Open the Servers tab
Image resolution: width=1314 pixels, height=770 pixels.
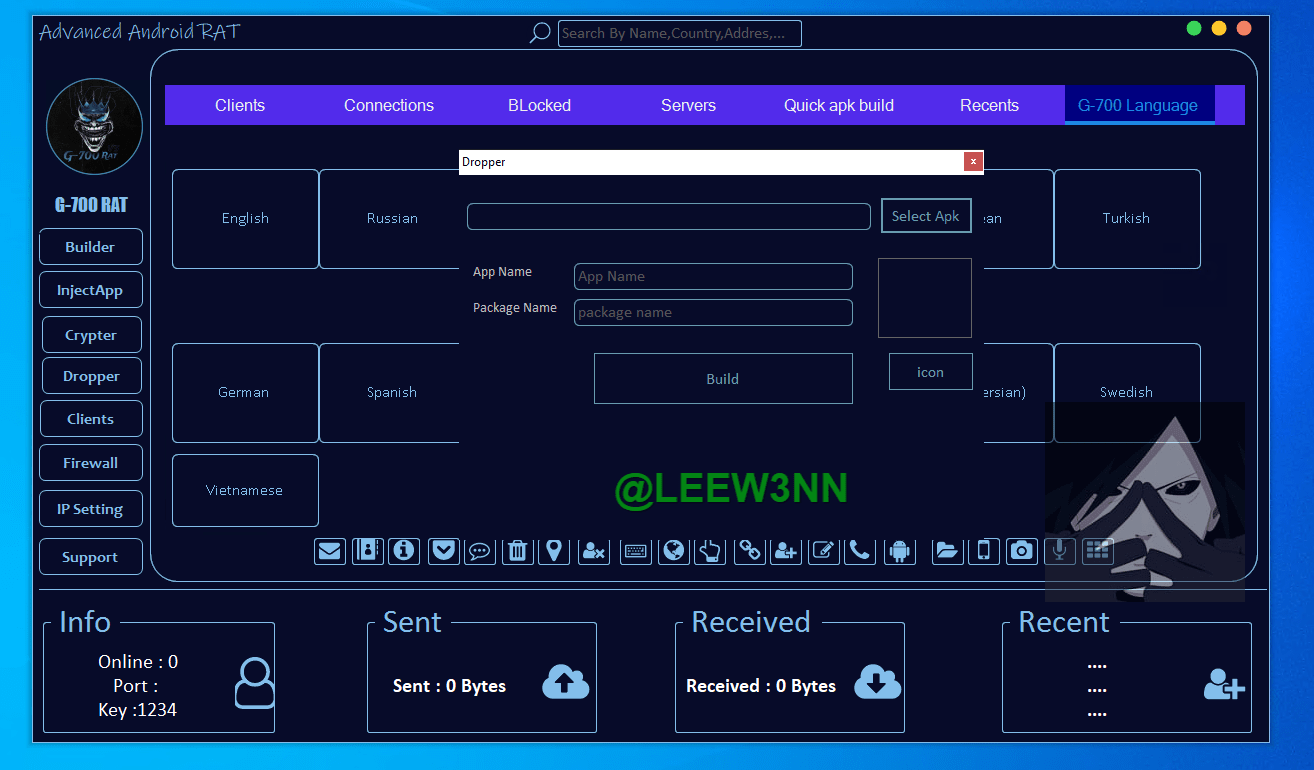pos(688,105)
